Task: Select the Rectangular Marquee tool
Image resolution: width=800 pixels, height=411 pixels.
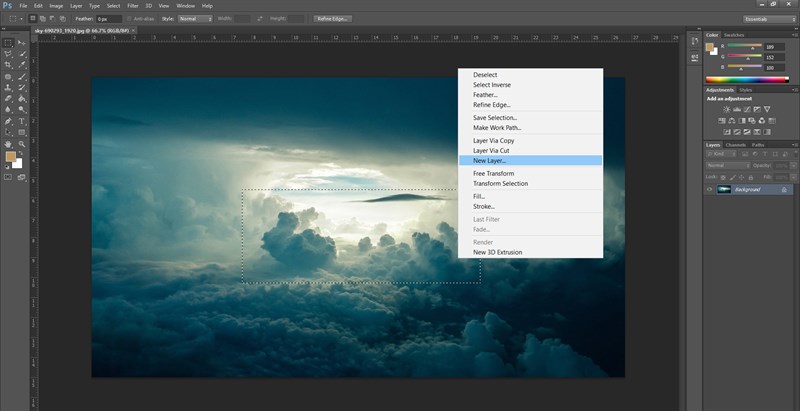Action: point(8,43)
